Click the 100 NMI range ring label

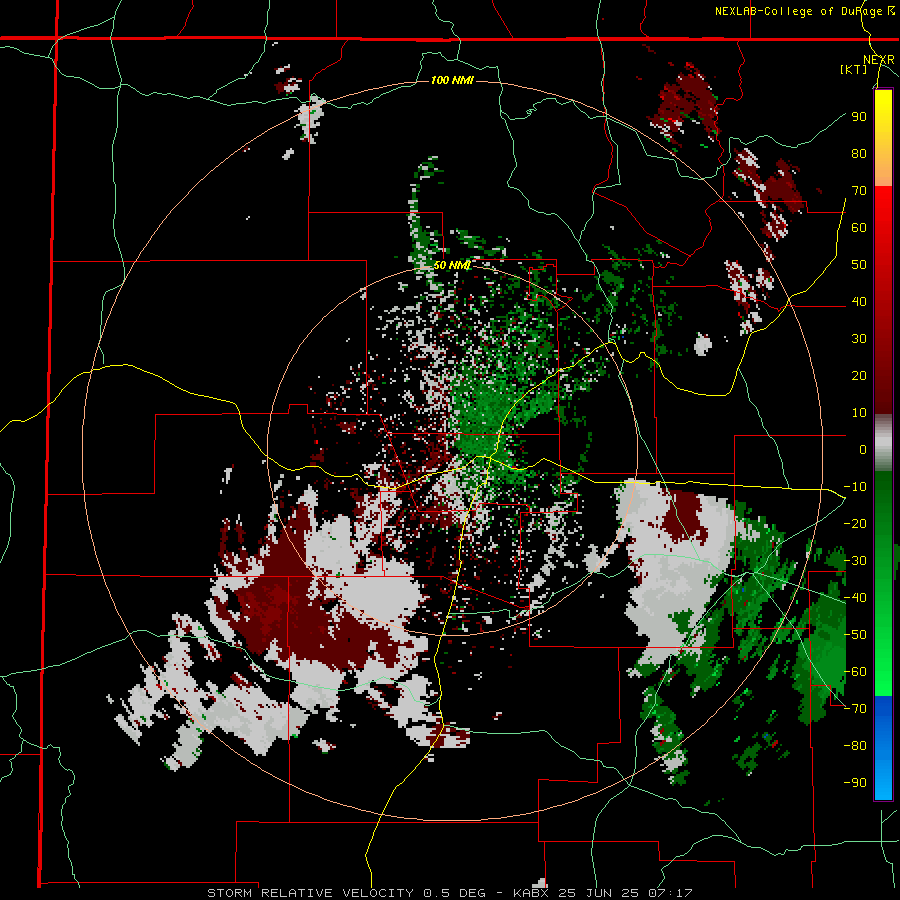tap(452, 80)
